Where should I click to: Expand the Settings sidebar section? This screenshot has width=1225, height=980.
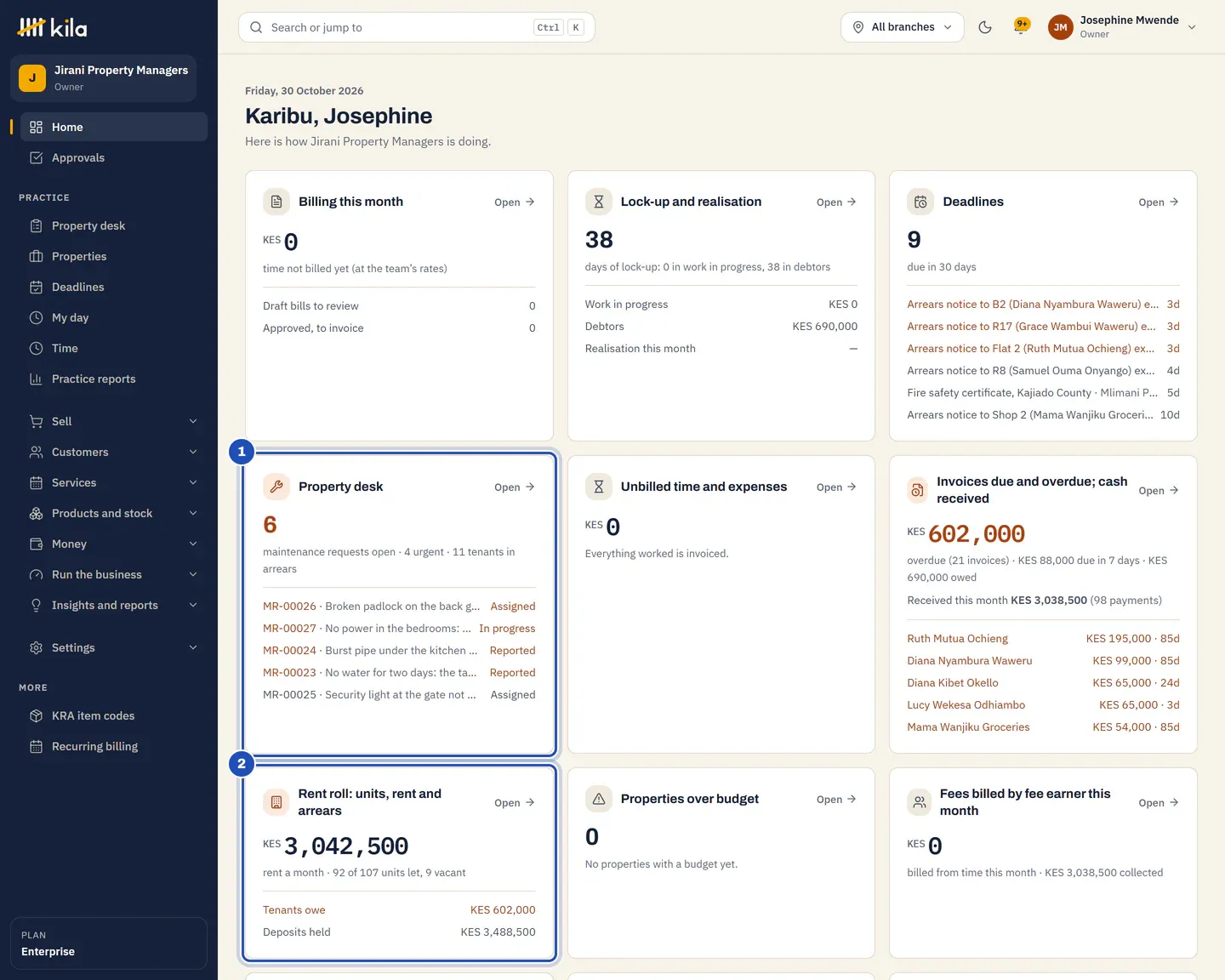pos(113,647)
